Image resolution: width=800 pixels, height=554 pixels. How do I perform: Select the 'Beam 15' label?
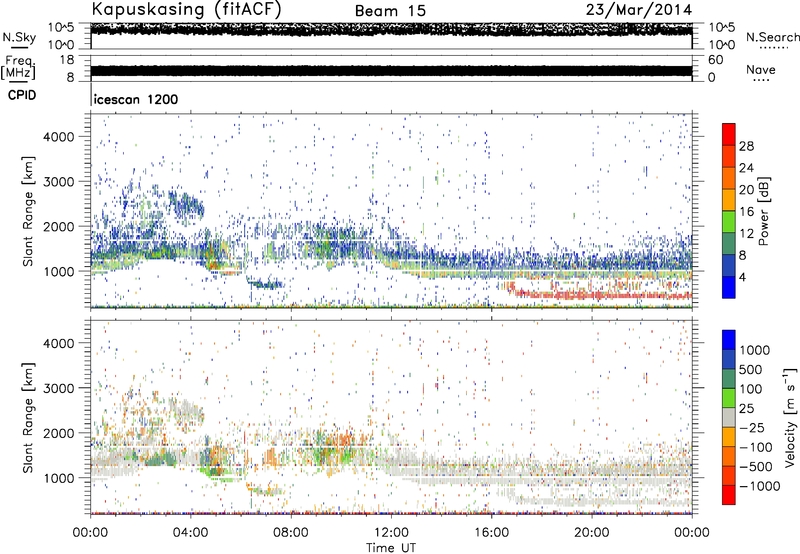point(390,11)
